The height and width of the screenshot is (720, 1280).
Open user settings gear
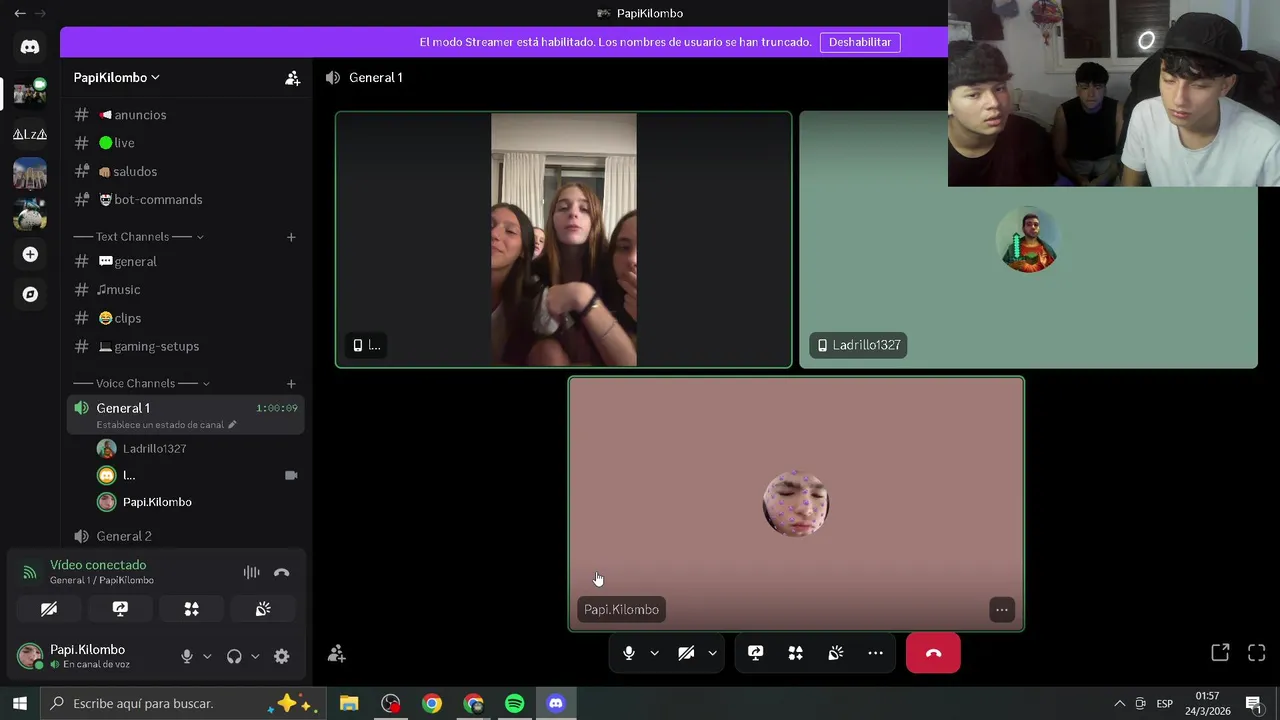click(x=281, y=656)
